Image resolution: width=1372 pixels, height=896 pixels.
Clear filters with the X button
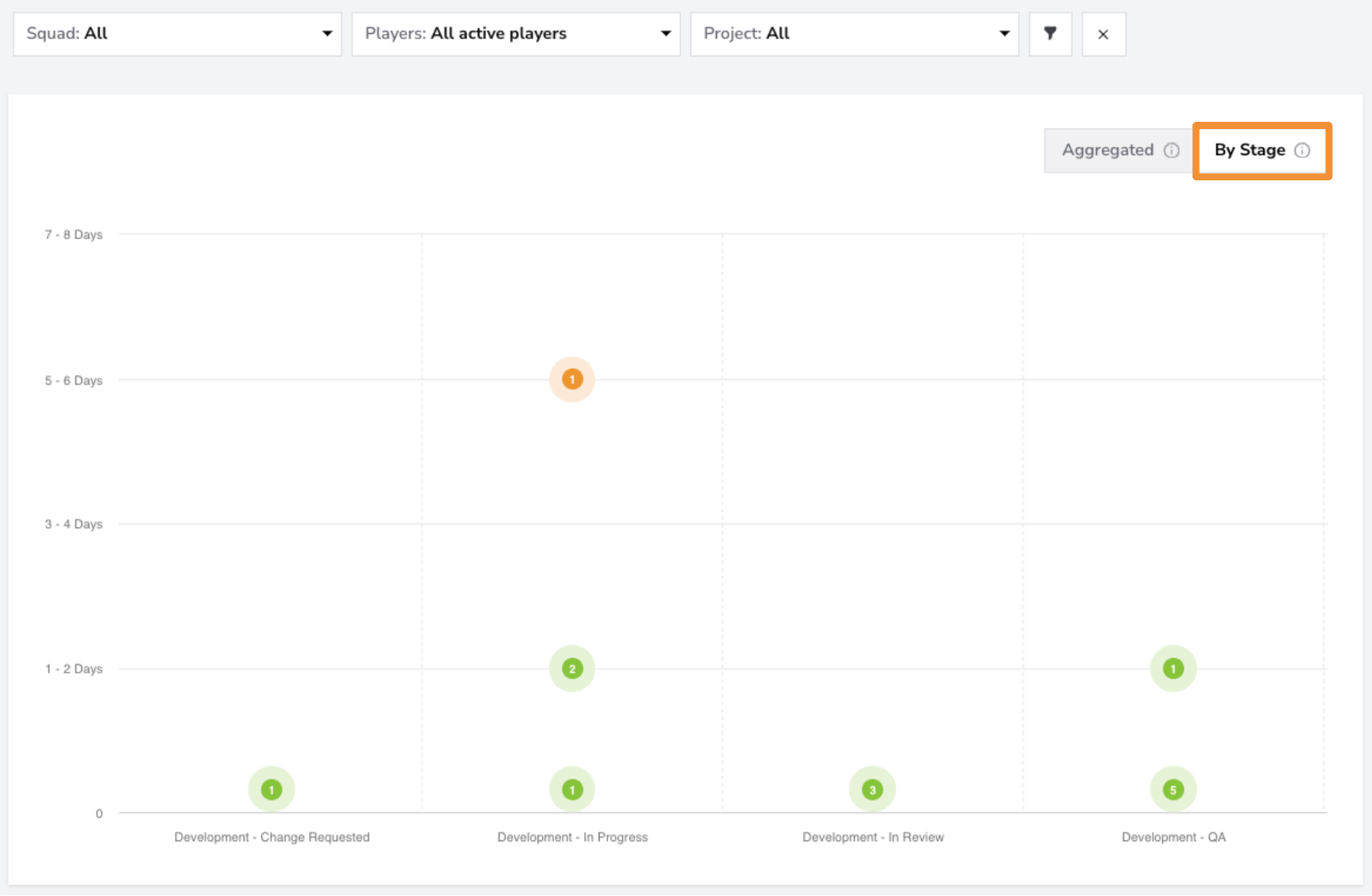tap(1103, 34)
